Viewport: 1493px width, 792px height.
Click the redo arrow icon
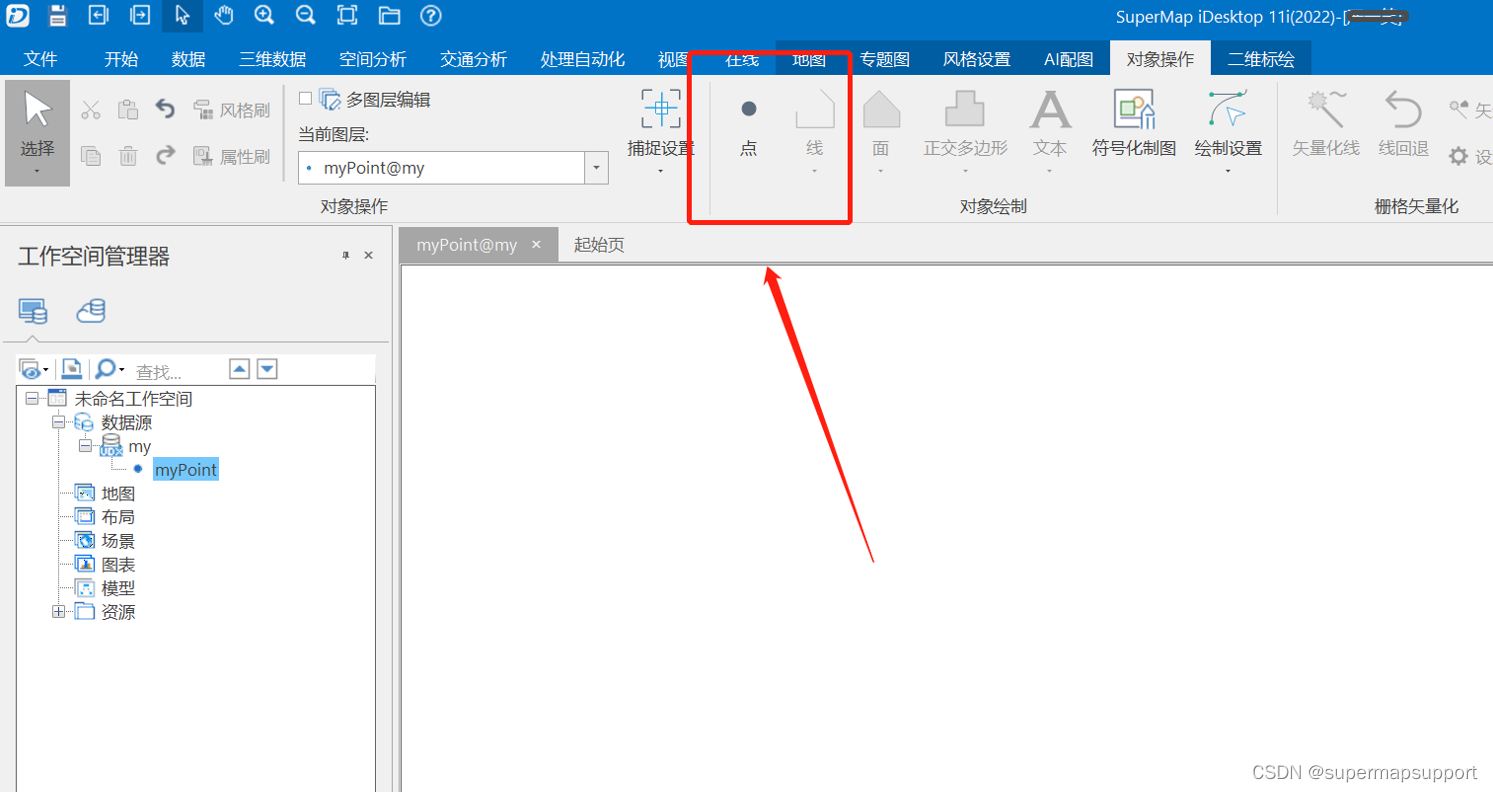(x=165, y=155)
